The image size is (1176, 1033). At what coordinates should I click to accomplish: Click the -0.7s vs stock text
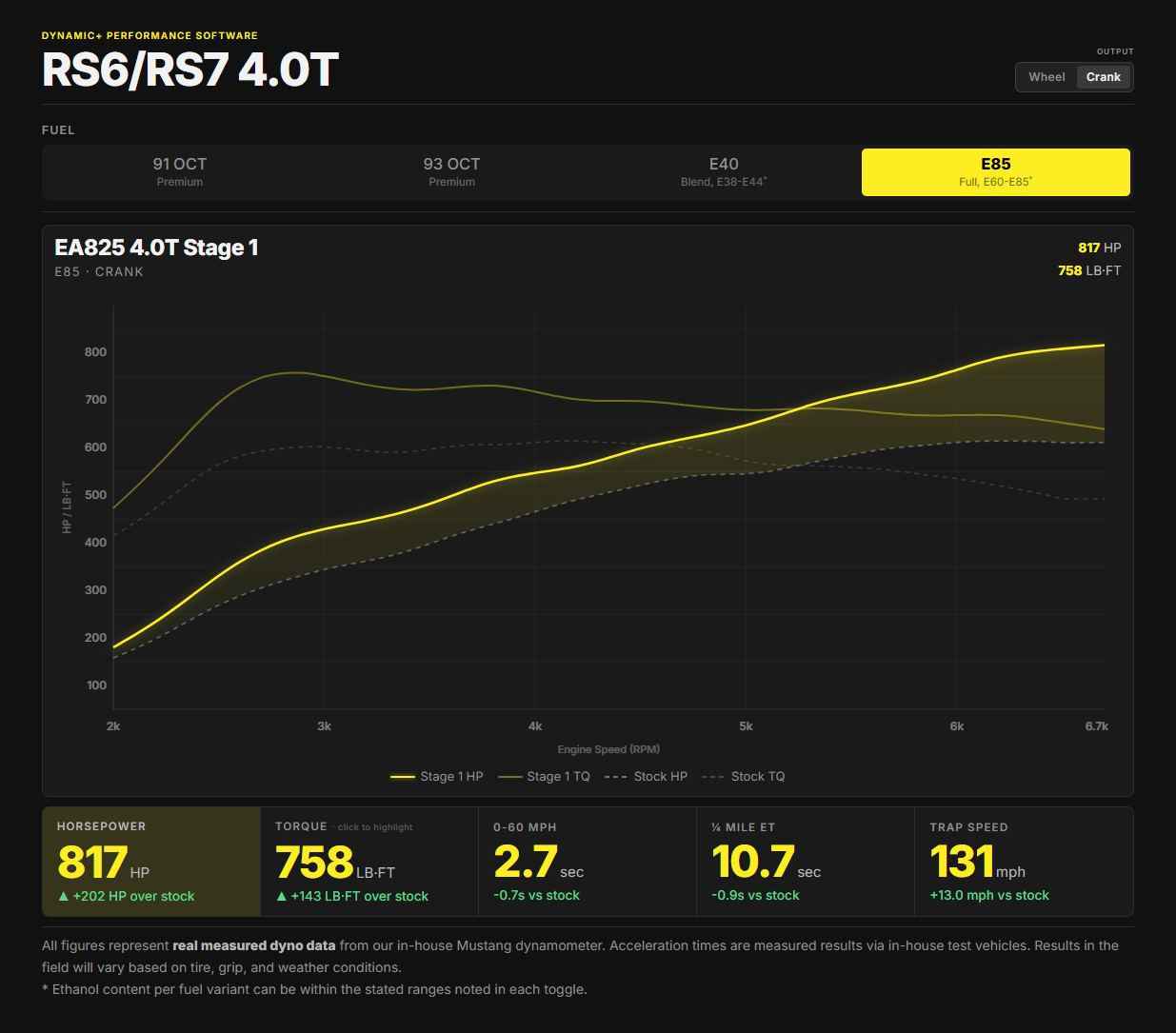(x=537, y=895)
